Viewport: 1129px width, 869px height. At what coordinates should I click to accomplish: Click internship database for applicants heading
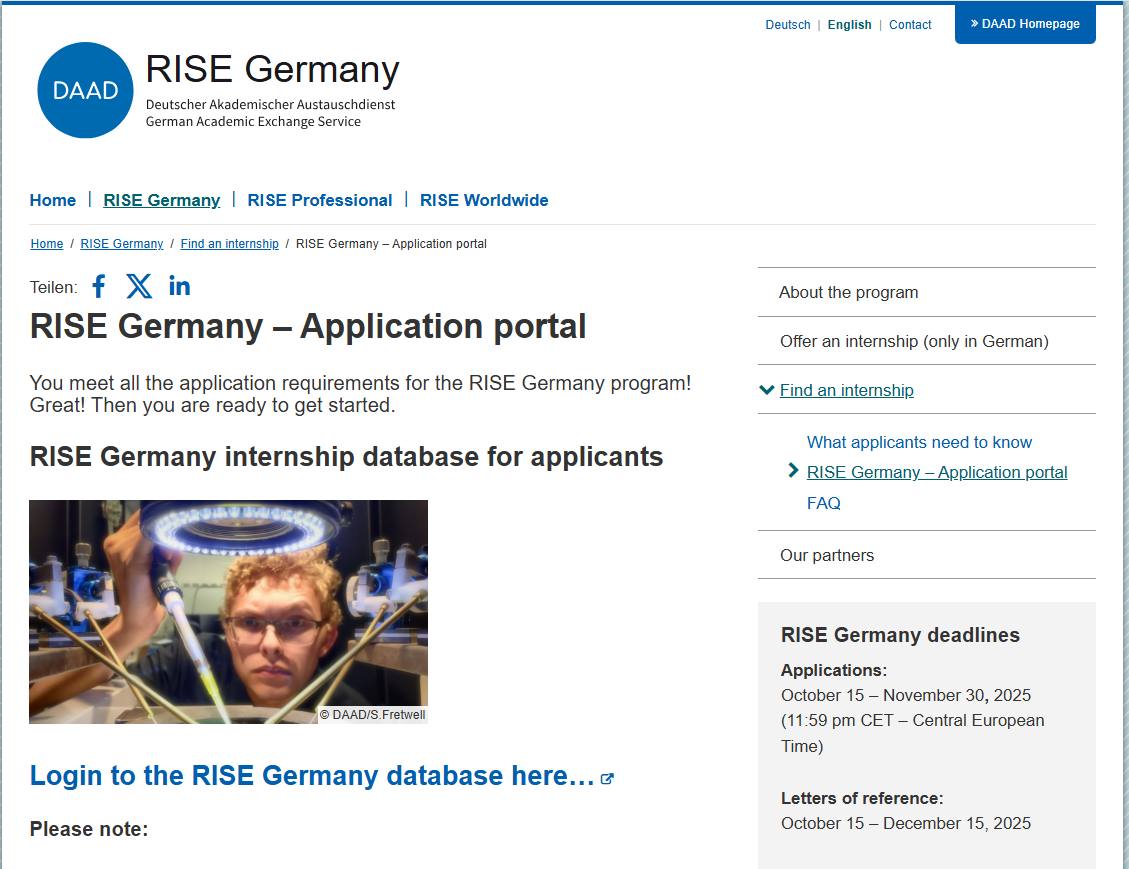(x=346, y=457)
